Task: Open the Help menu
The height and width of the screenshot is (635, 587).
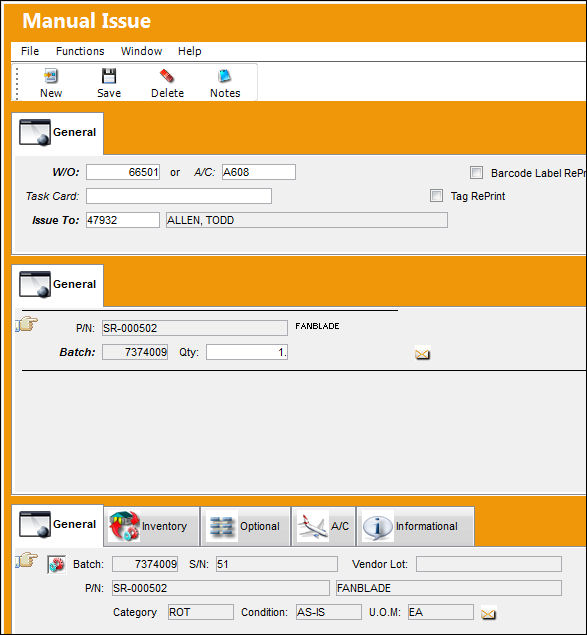Action: pos(190,51)
